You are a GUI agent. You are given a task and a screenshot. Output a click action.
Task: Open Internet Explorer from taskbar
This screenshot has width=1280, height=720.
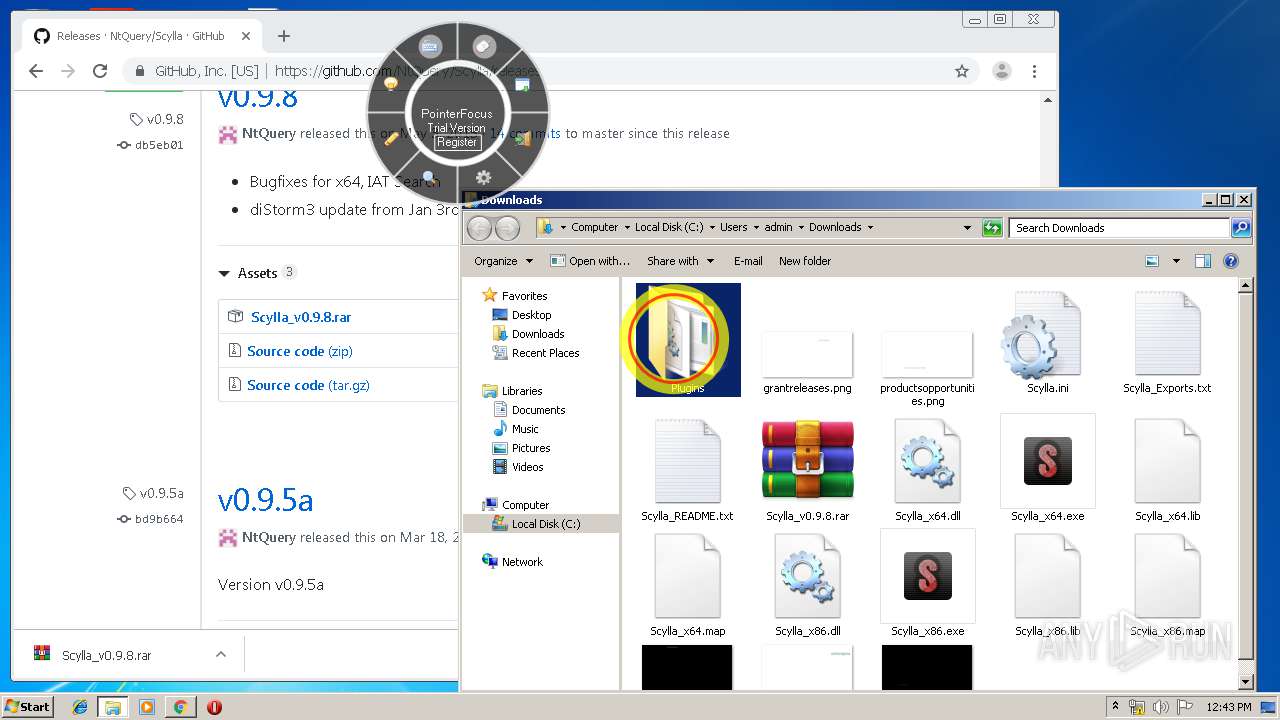(80, 707)
